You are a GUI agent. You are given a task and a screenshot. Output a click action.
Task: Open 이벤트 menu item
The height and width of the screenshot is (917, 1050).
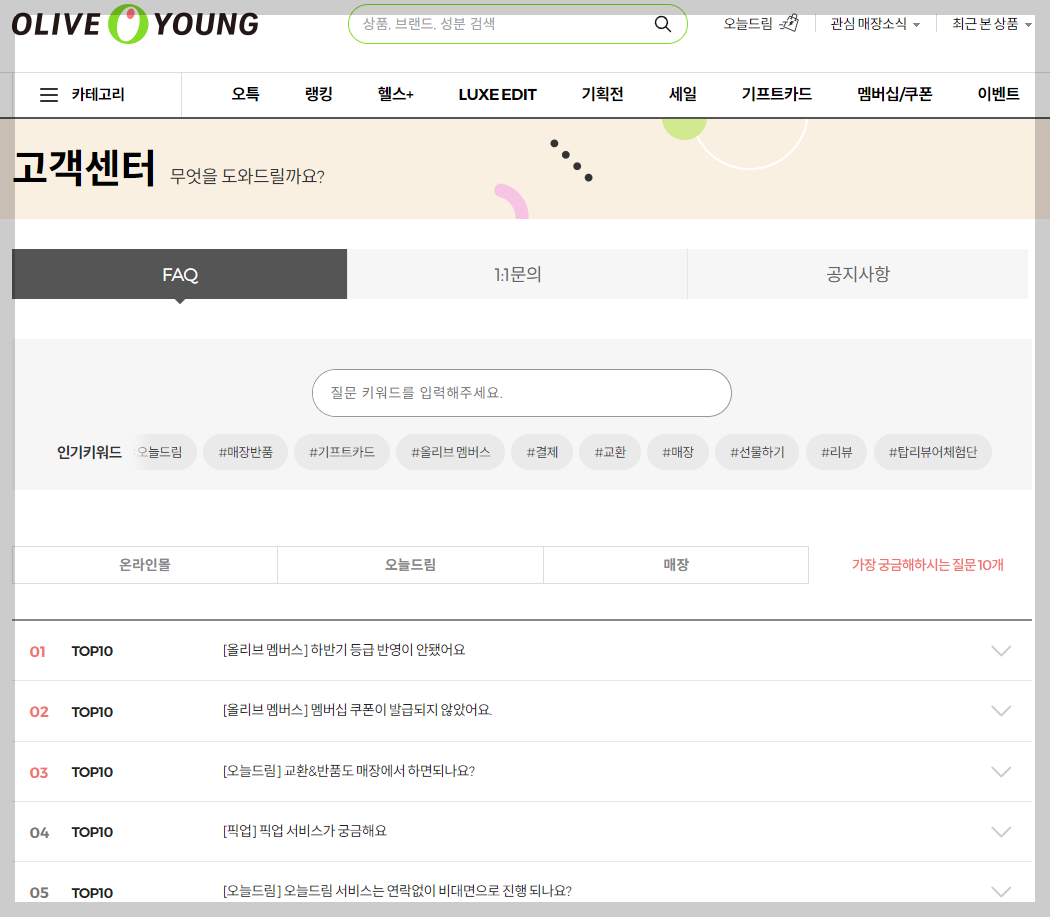(x=998, y=94)
